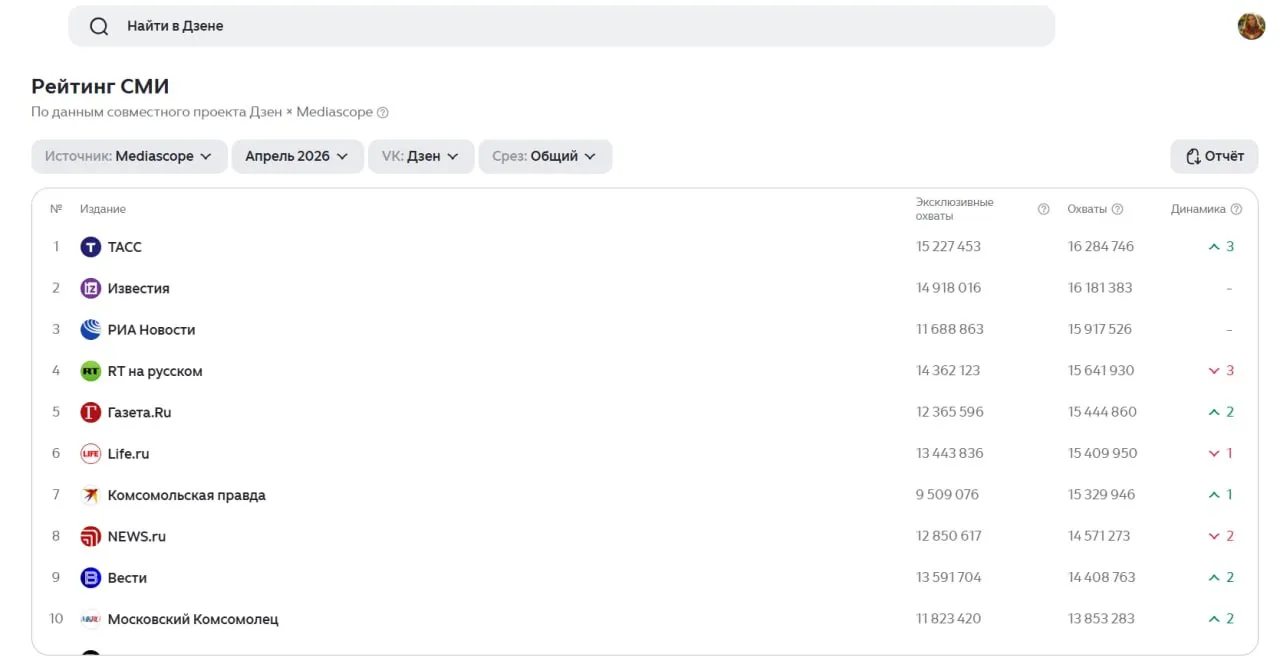Focus the 'Найти в Дзене' search field

(561, 26)
